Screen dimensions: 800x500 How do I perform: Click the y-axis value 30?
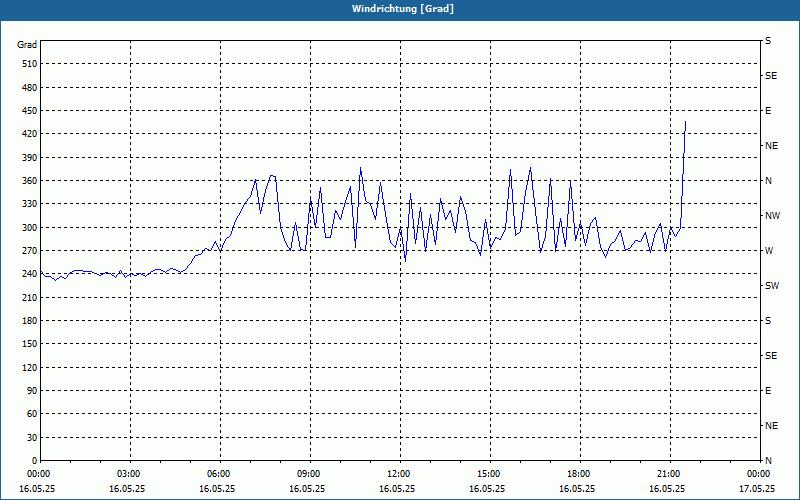(32, 437)
